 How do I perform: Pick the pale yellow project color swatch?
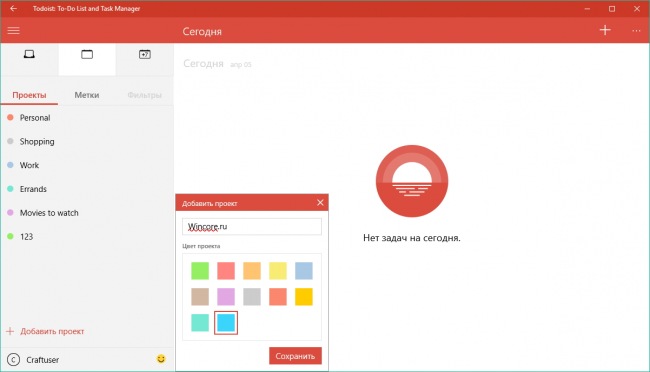(278, 271)
